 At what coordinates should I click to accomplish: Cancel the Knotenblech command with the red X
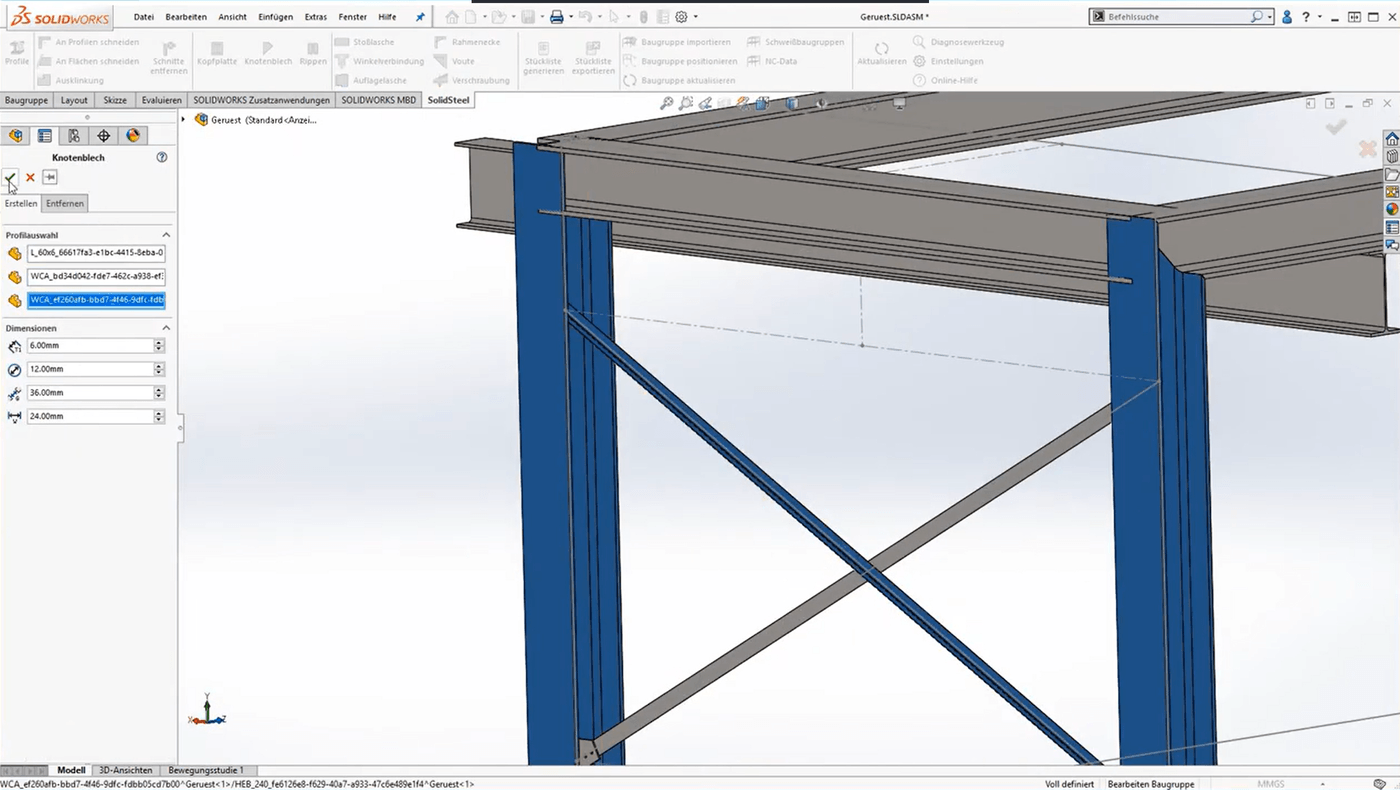tap(29, 177)
